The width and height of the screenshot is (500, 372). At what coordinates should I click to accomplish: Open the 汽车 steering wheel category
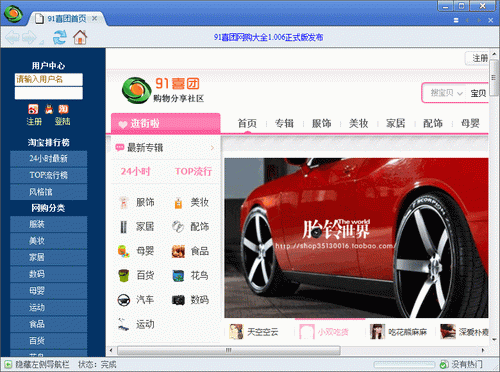point(136,300)
